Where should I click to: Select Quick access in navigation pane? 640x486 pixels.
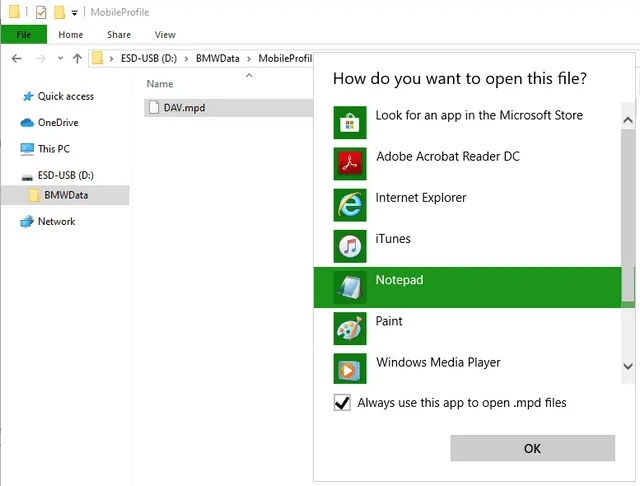click(66, 96)
